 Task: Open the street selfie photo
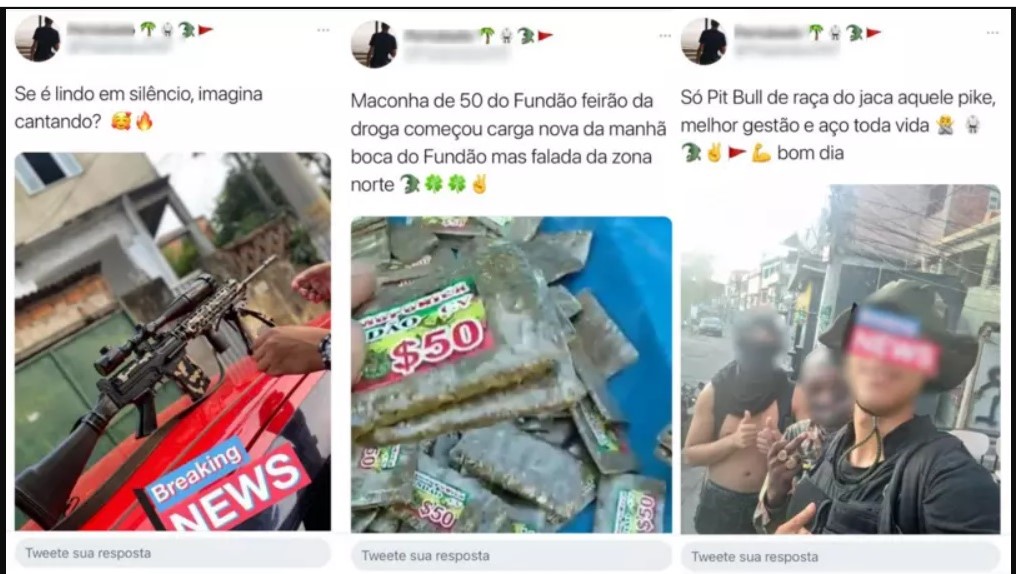click(x=840, y=359)
